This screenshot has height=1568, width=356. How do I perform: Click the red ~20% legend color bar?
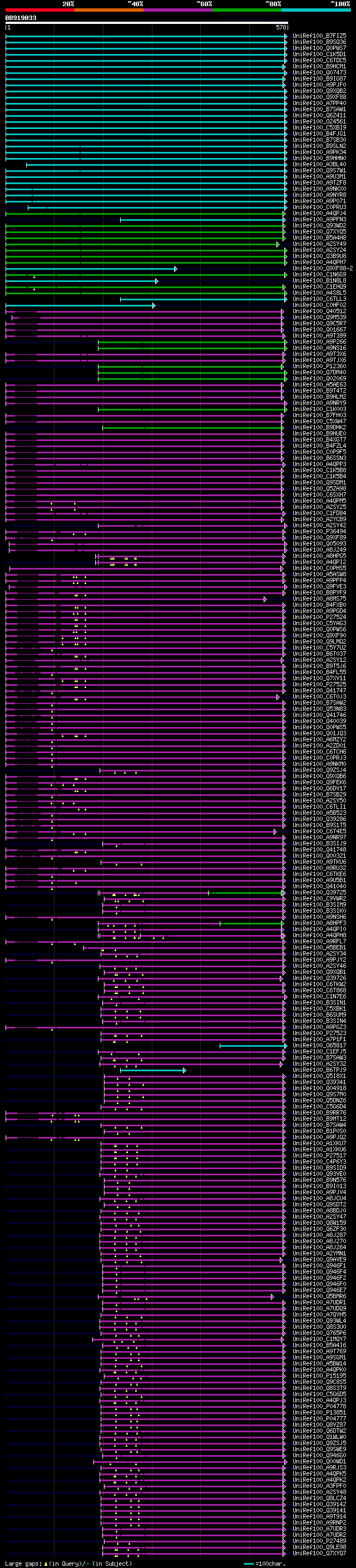(39, 10)
